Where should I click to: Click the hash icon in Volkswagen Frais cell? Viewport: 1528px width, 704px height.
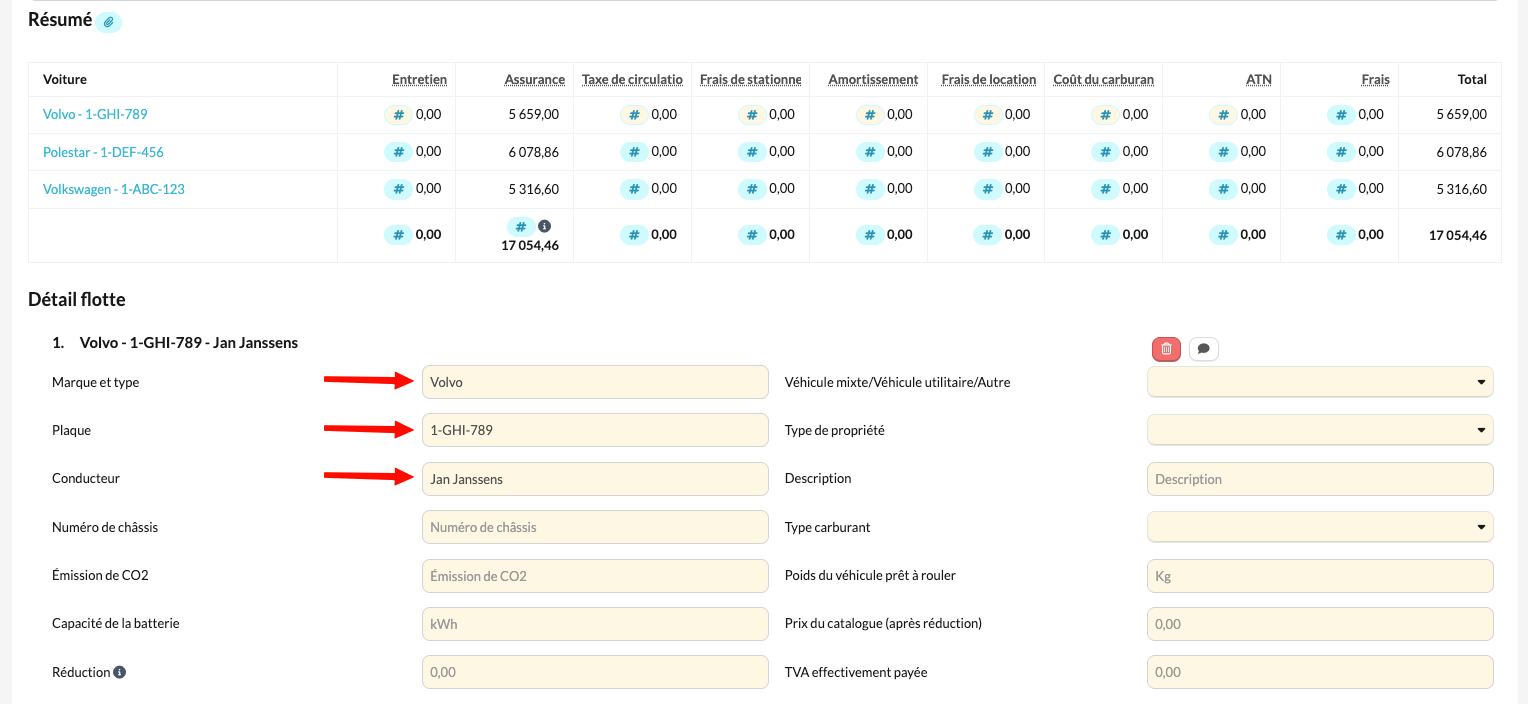(1341, 189)
